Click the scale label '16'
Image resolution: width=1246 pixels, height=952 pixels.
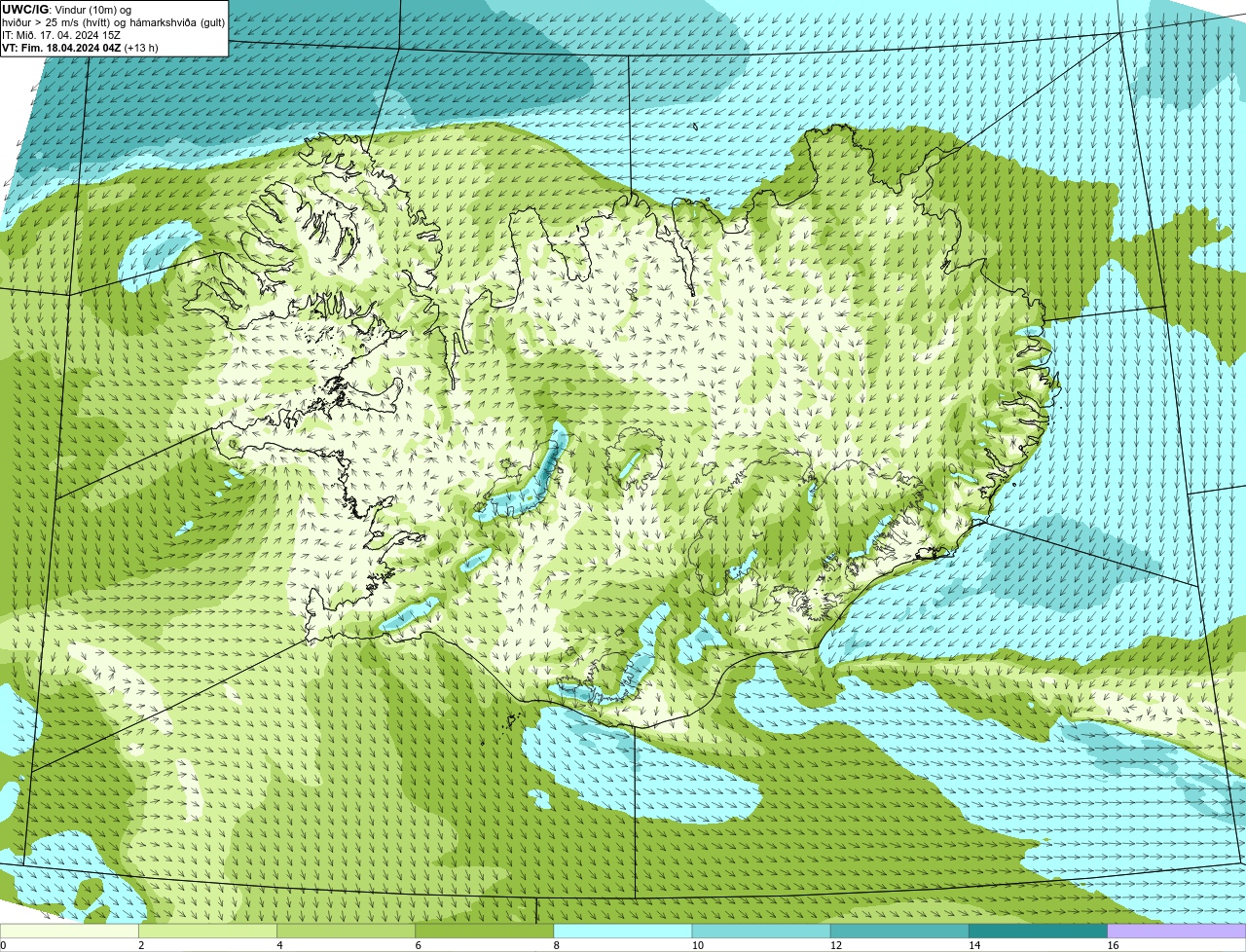[1112, 945]
